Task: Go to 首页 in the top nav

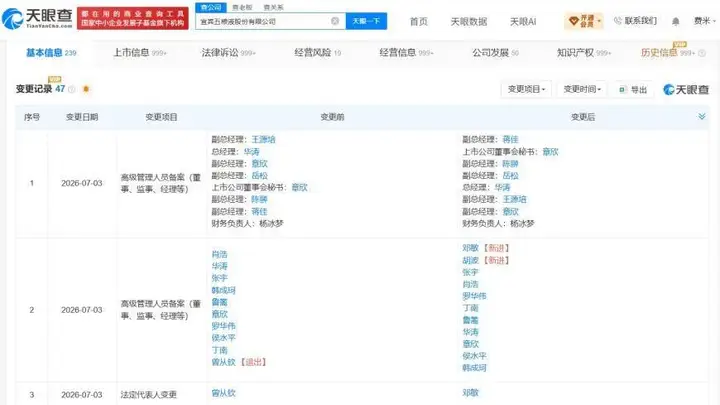Action: (x=418, y=22)
